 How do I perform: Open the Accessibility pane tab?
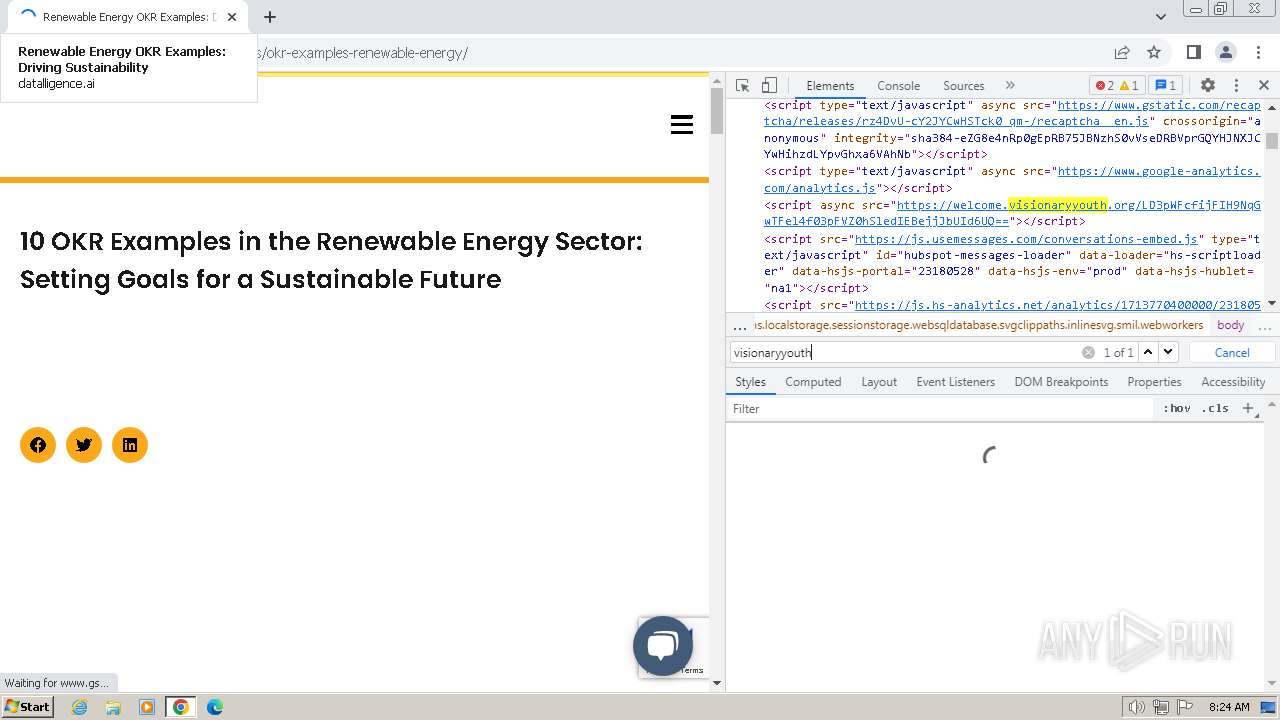tap(1233, 382)
